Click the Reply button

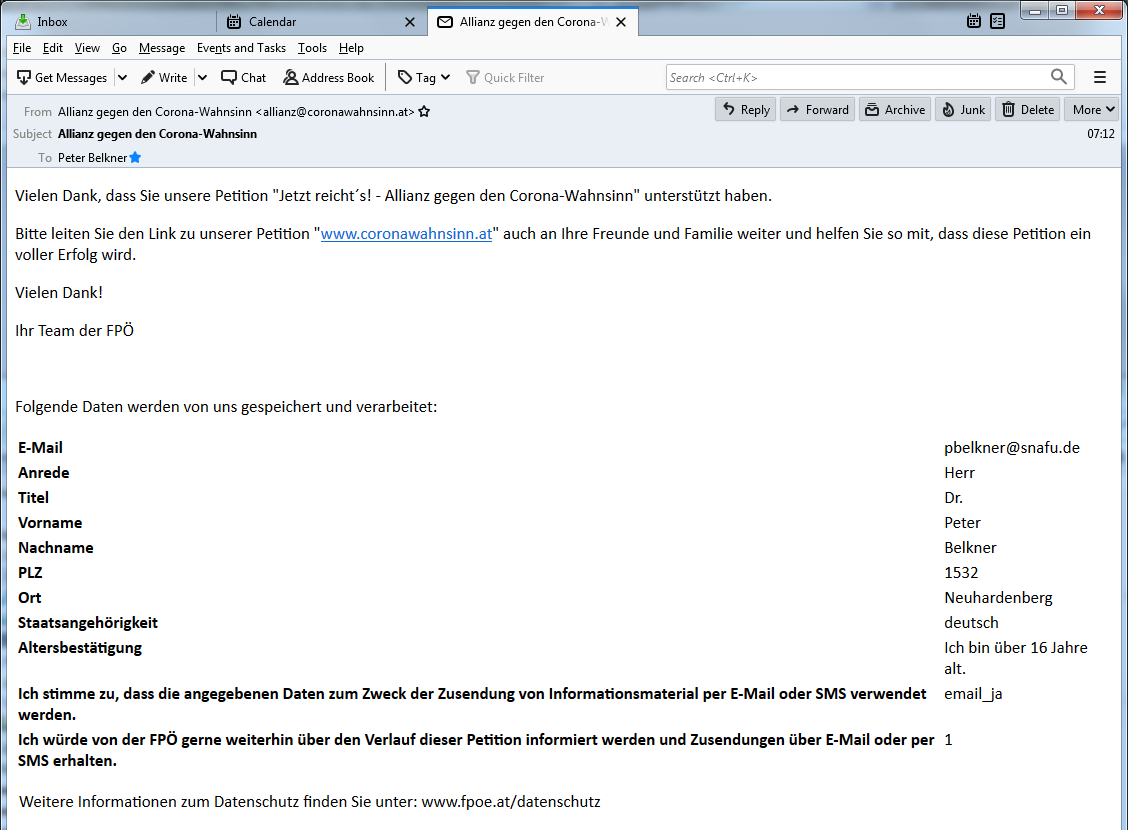pos(745,110)
